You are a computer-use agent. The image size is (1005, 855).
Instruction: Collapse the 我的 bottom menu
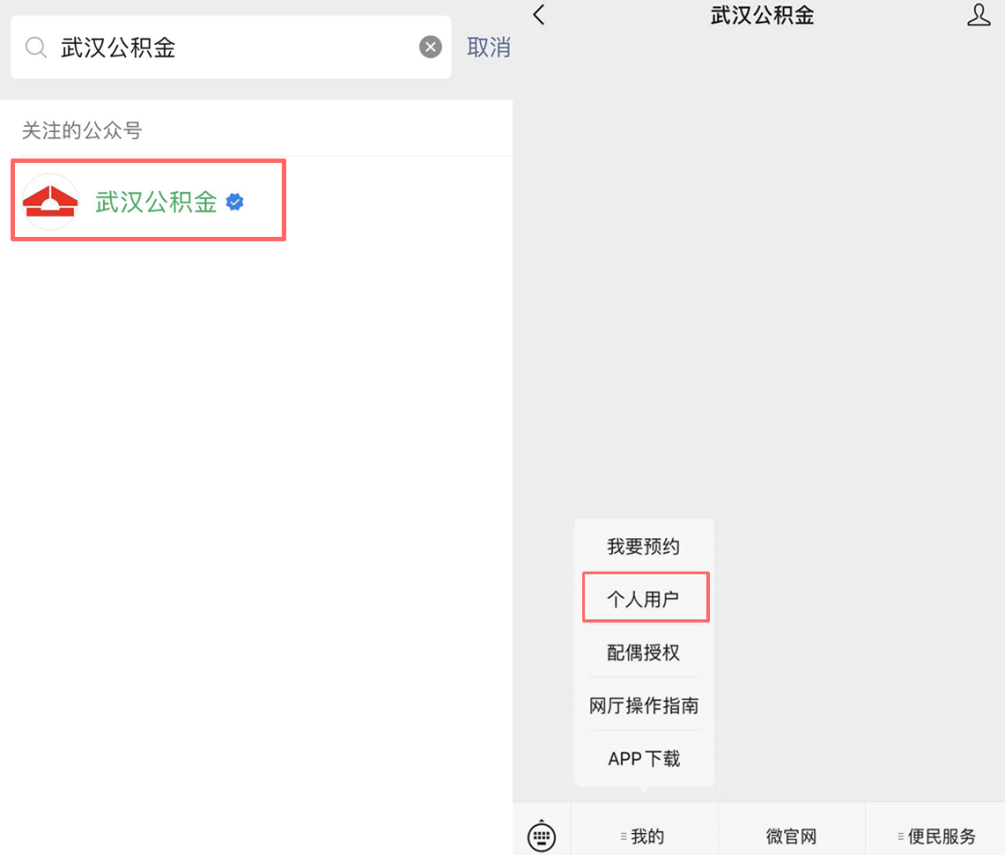tap(643, 836)
